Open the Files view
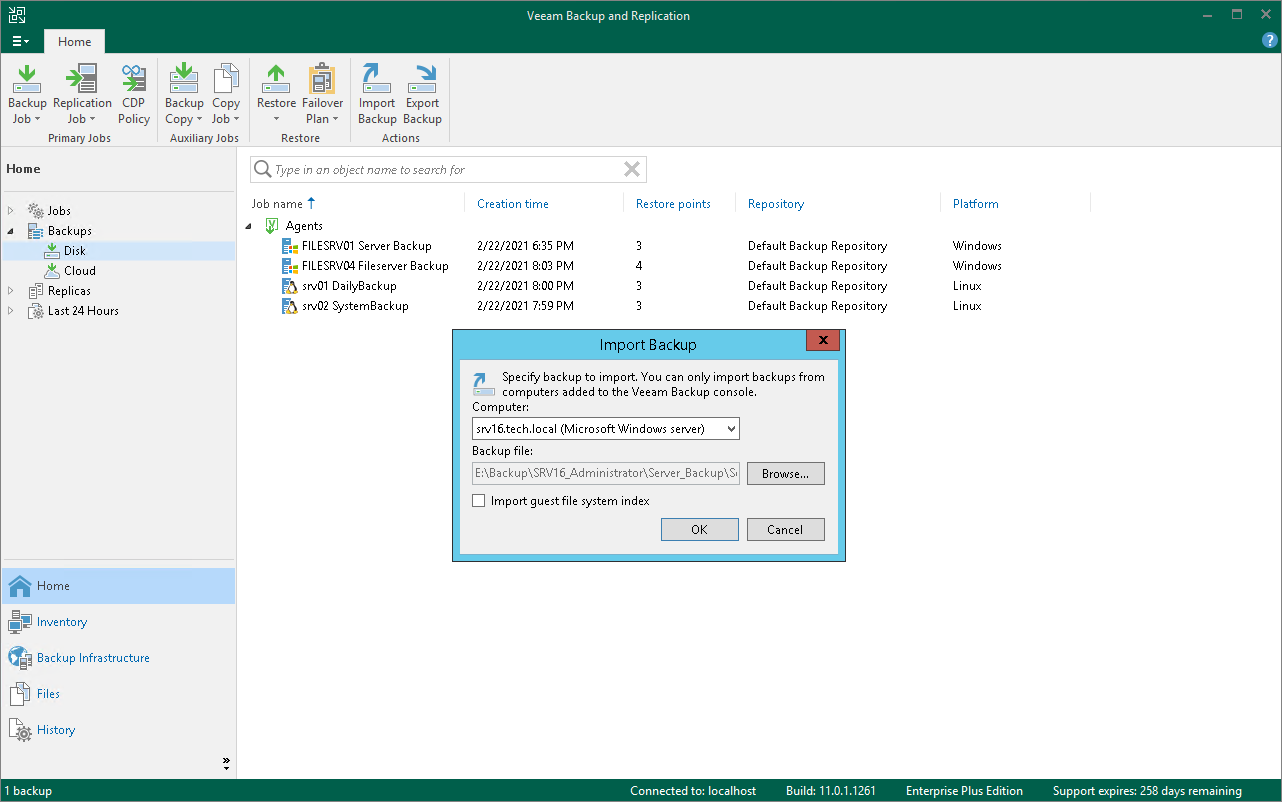The height and width of the screenshot is (802, 1282). [118, 694]
